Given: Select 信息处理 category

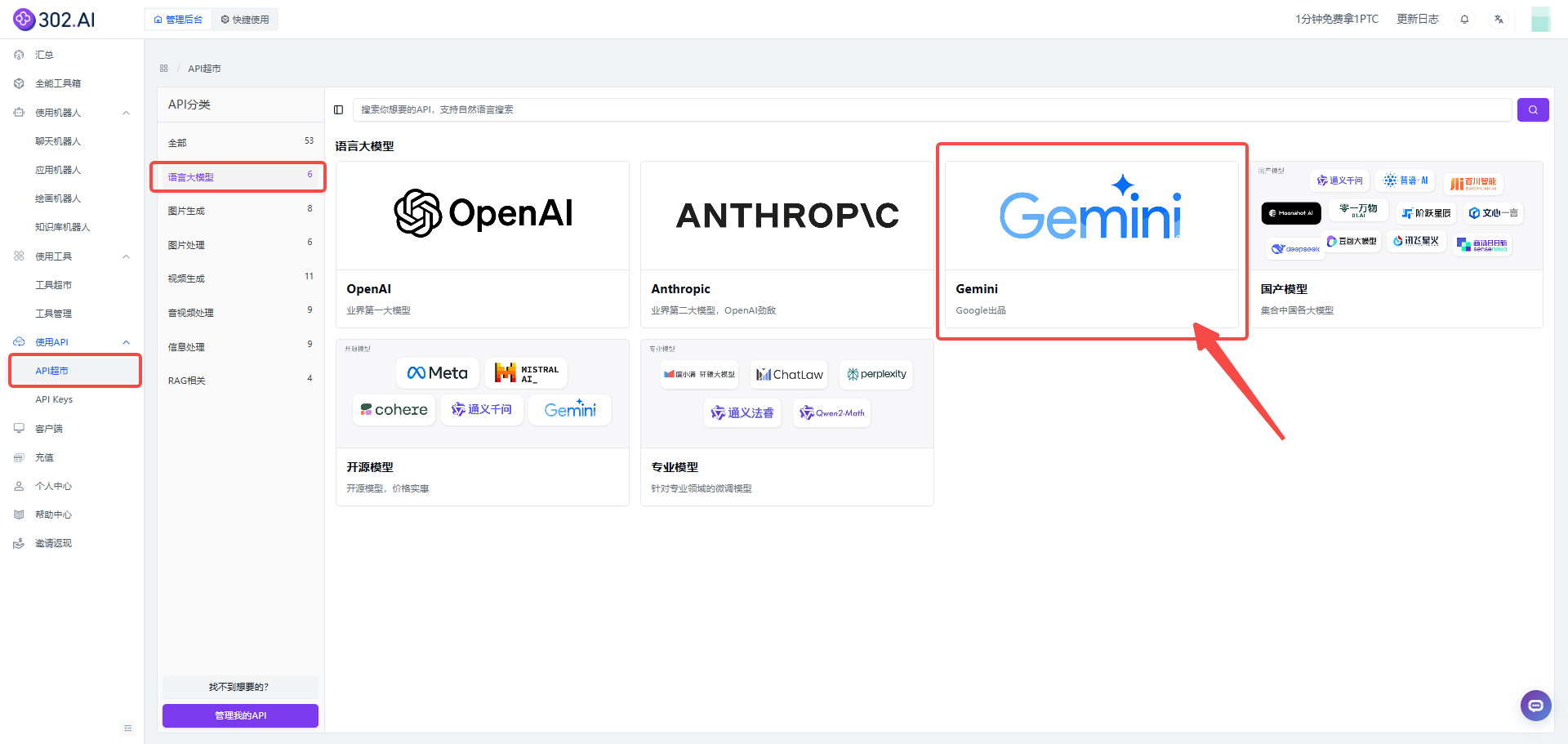Looking at the screenshot, I should (x=240, y=347).
